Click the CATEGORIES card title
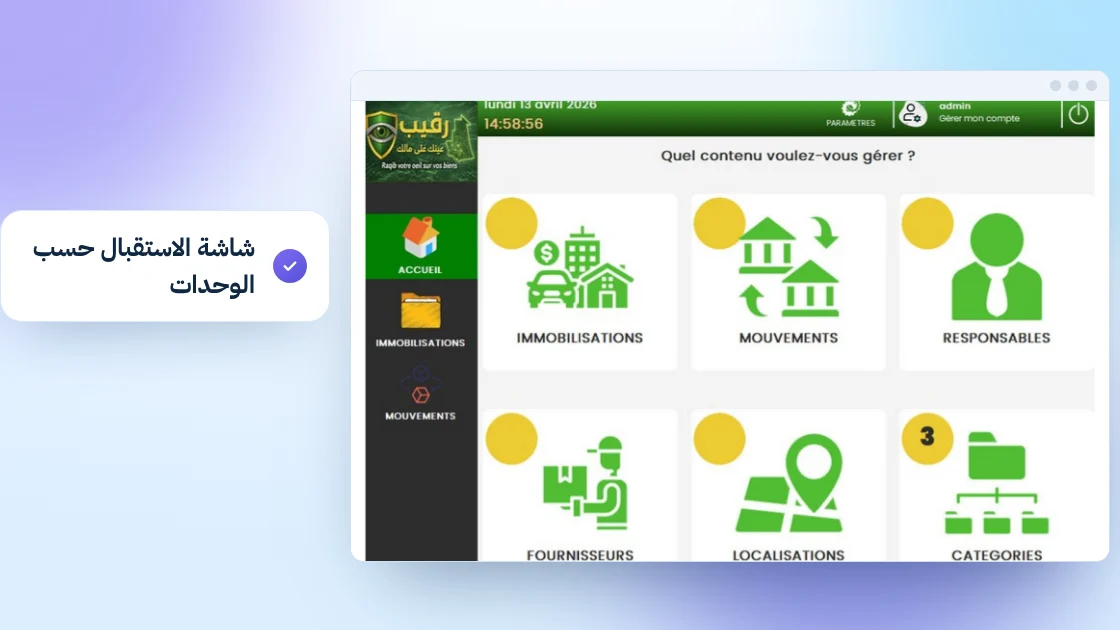 [996, 555]
